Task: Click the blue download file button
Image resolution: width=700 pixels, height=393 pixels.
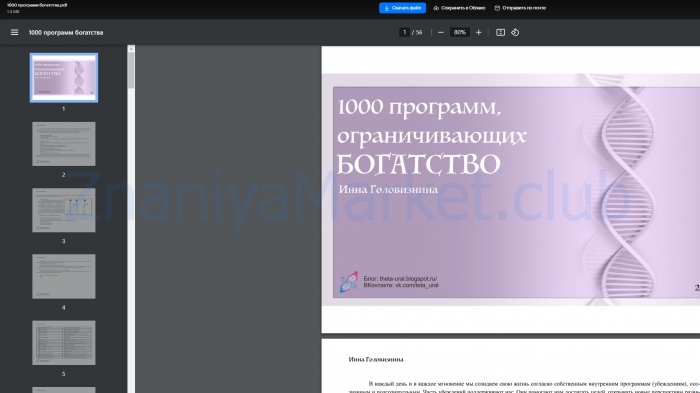Action: (x=402, y=8)
